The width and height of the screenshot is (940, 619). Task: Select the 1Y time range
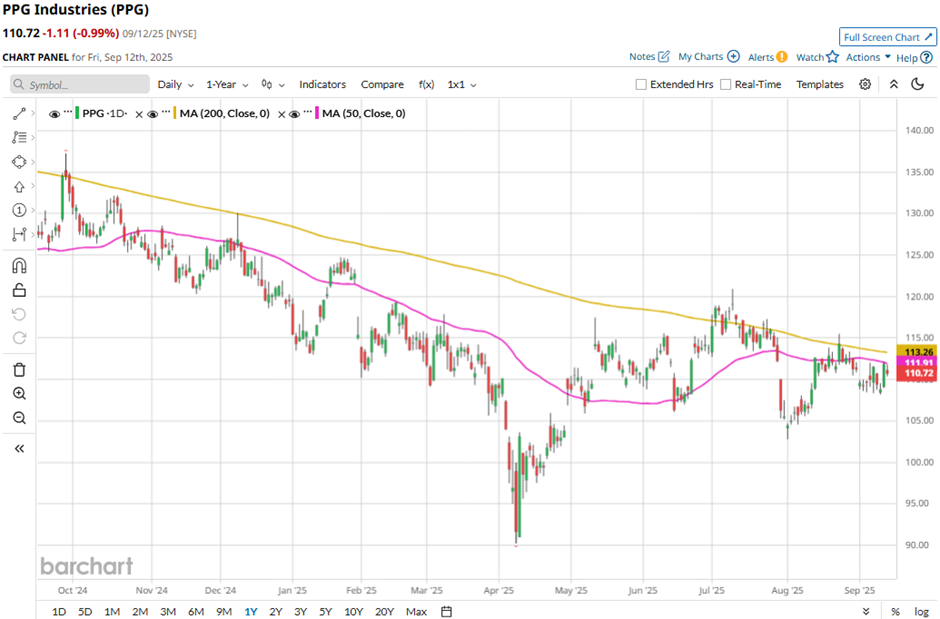pyautogui.click(x=251, y=611)
